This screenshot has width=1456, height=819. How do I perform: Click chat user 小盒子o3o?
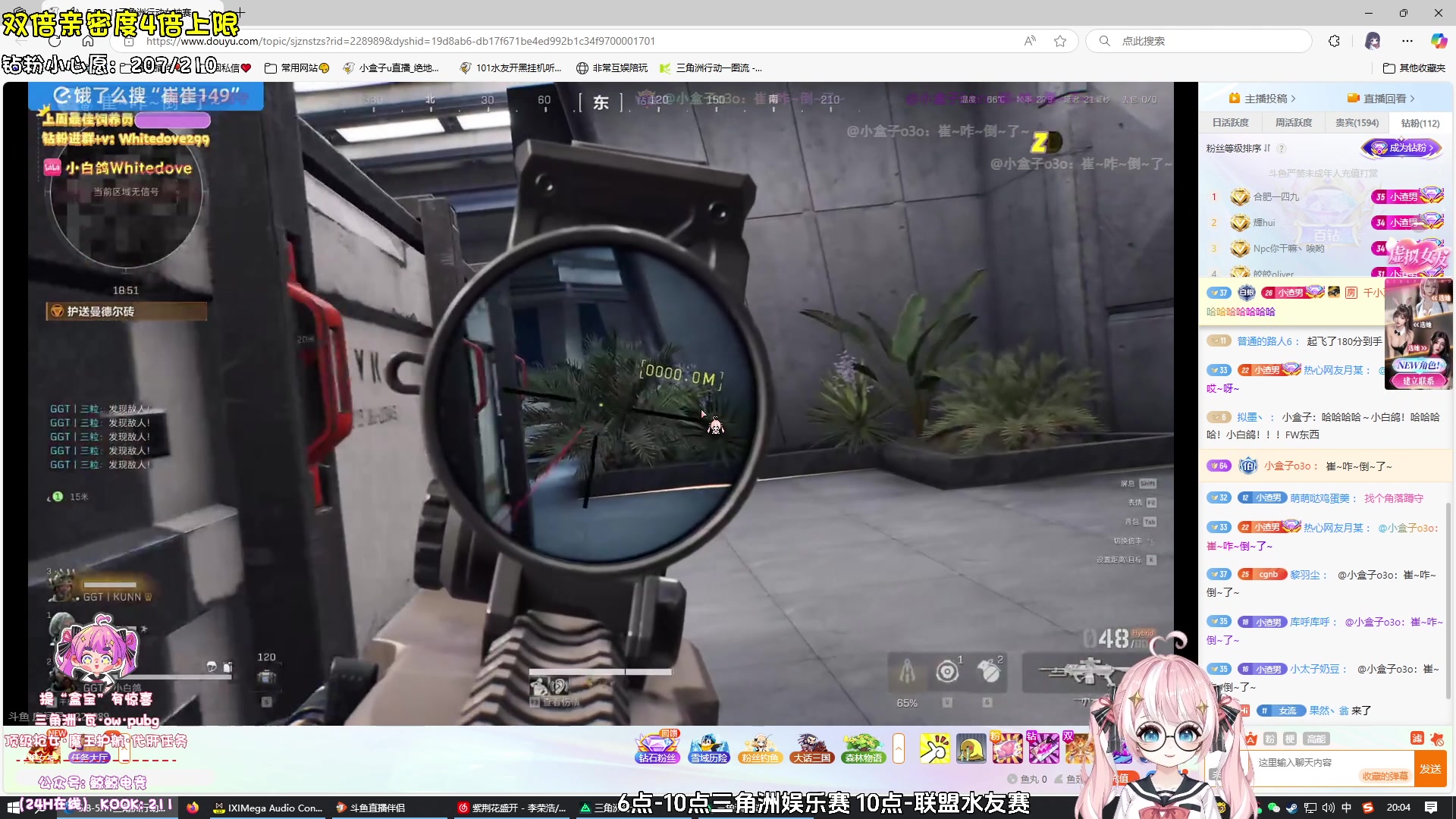coord(1289,466)
